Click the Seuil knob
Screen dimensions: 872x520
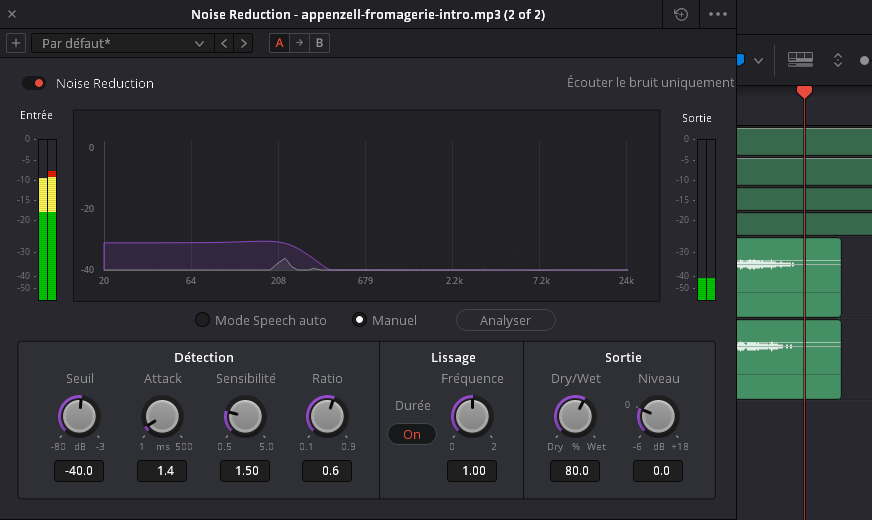pos(79,416)
